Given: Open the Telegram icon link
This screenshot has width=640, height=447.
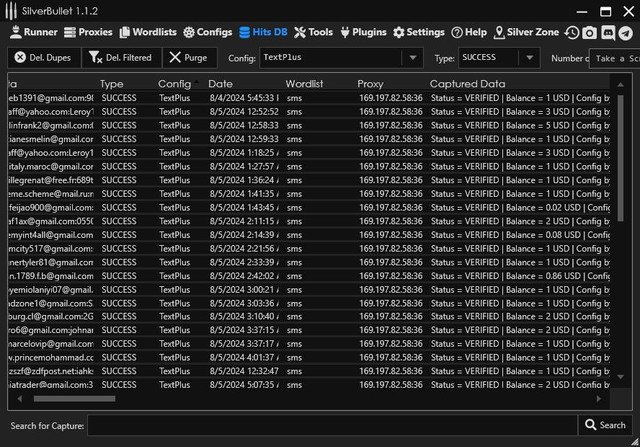Looking at the screenshot, I should (625, 33).
